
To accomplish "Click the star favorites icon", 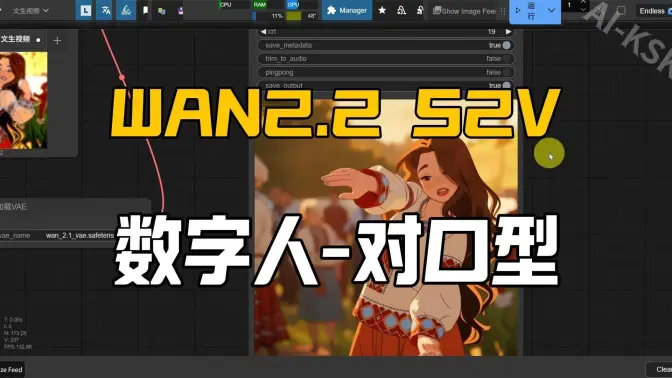I will click(382, 10).
